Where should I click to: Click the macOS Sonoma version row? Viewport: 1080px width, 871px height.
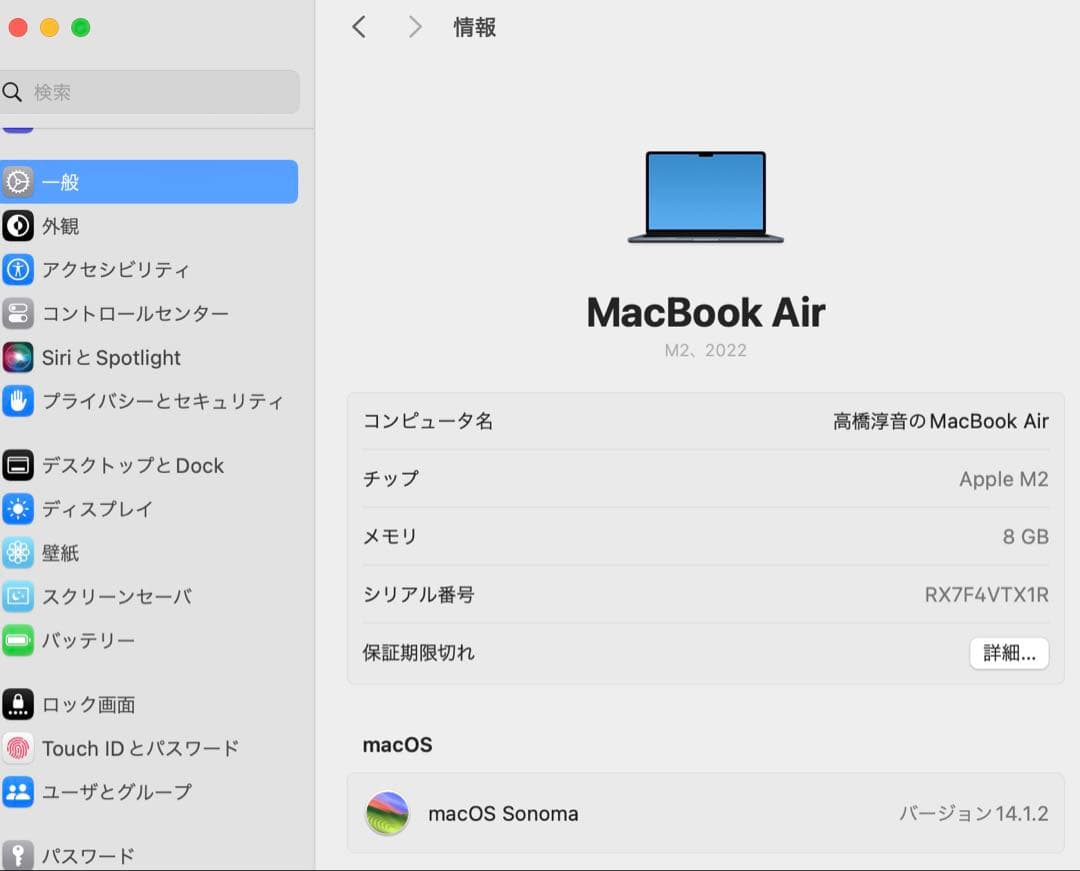click(705, 813)
